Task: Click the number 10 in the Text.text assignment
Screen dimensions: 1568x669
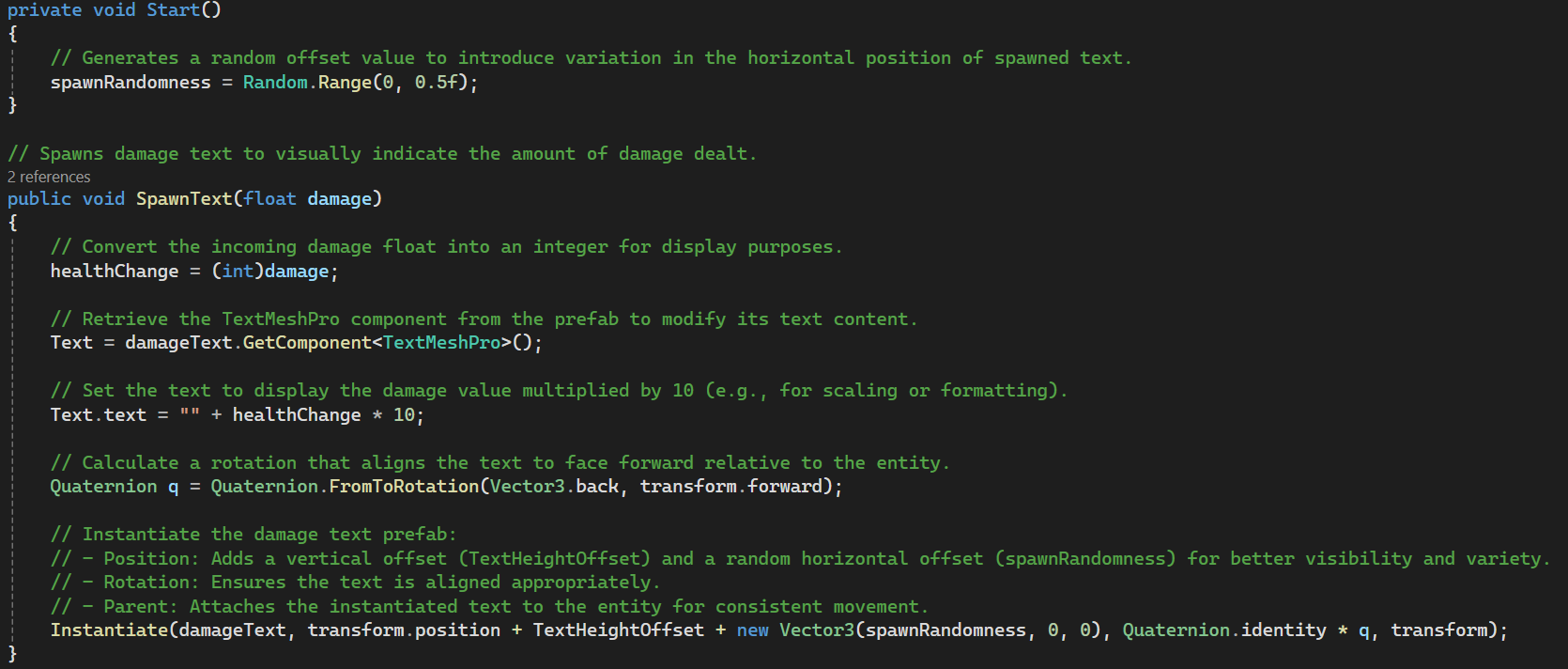Action: click(x=404, y=414)
